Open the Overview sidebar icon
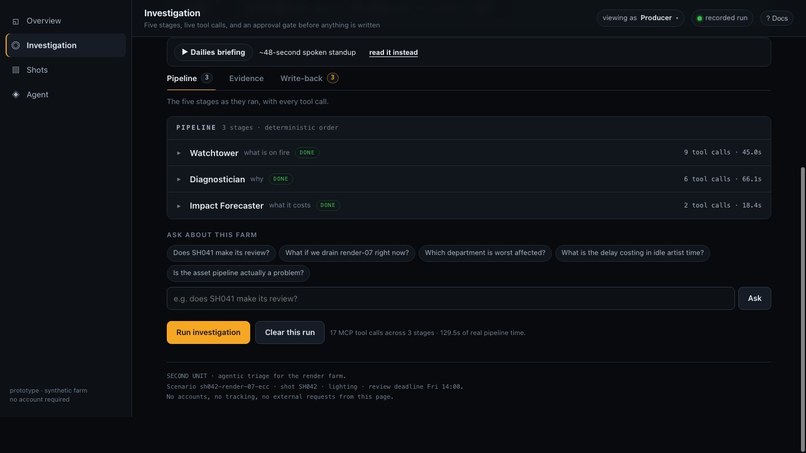The height and width of the screenshot is (453, 806). point(16,21)
